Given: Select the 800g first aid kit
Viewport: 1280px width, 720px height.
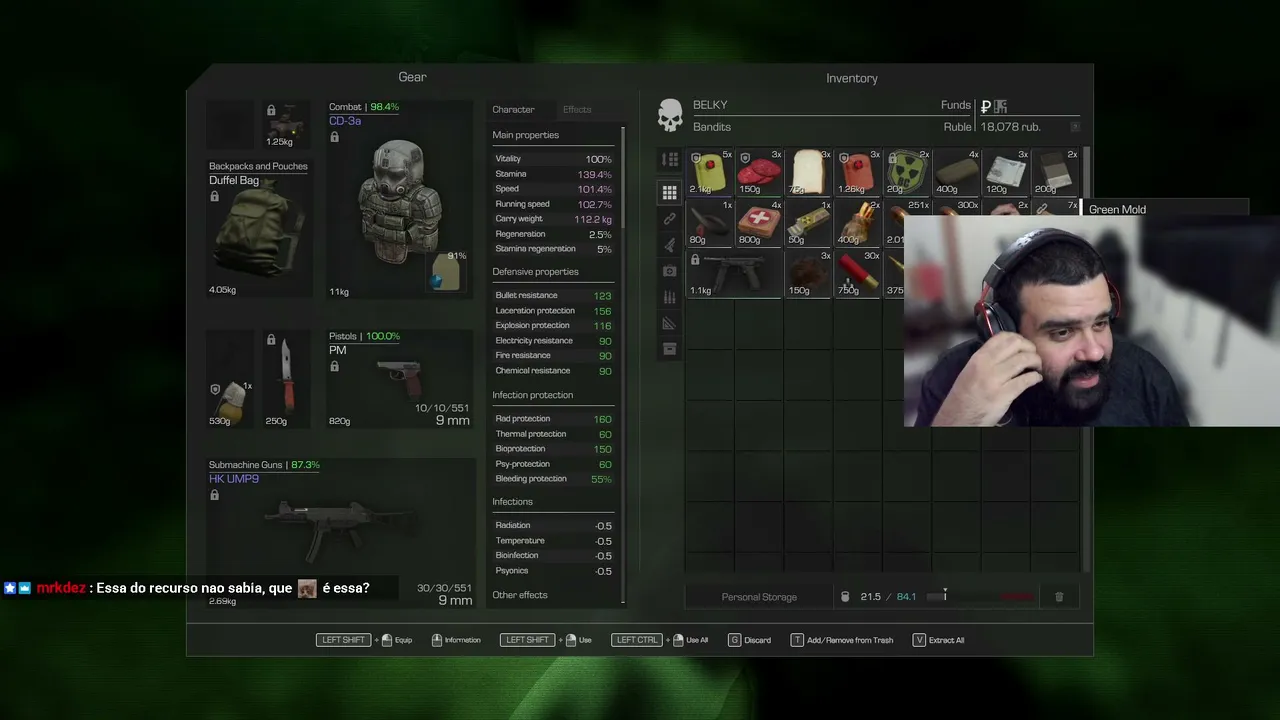Looking at the screenshot, I should [759, 222].
